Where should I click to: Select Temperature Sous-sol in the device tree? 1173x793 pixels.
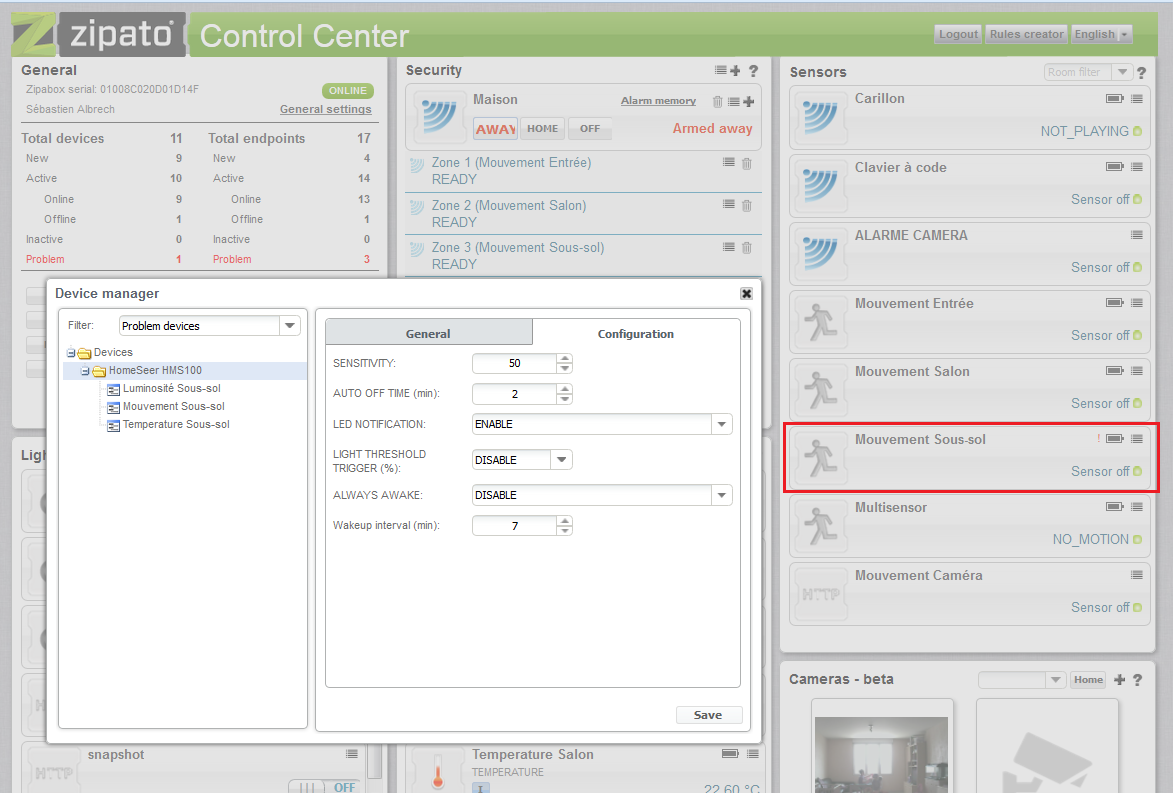[x=176, y=425]
